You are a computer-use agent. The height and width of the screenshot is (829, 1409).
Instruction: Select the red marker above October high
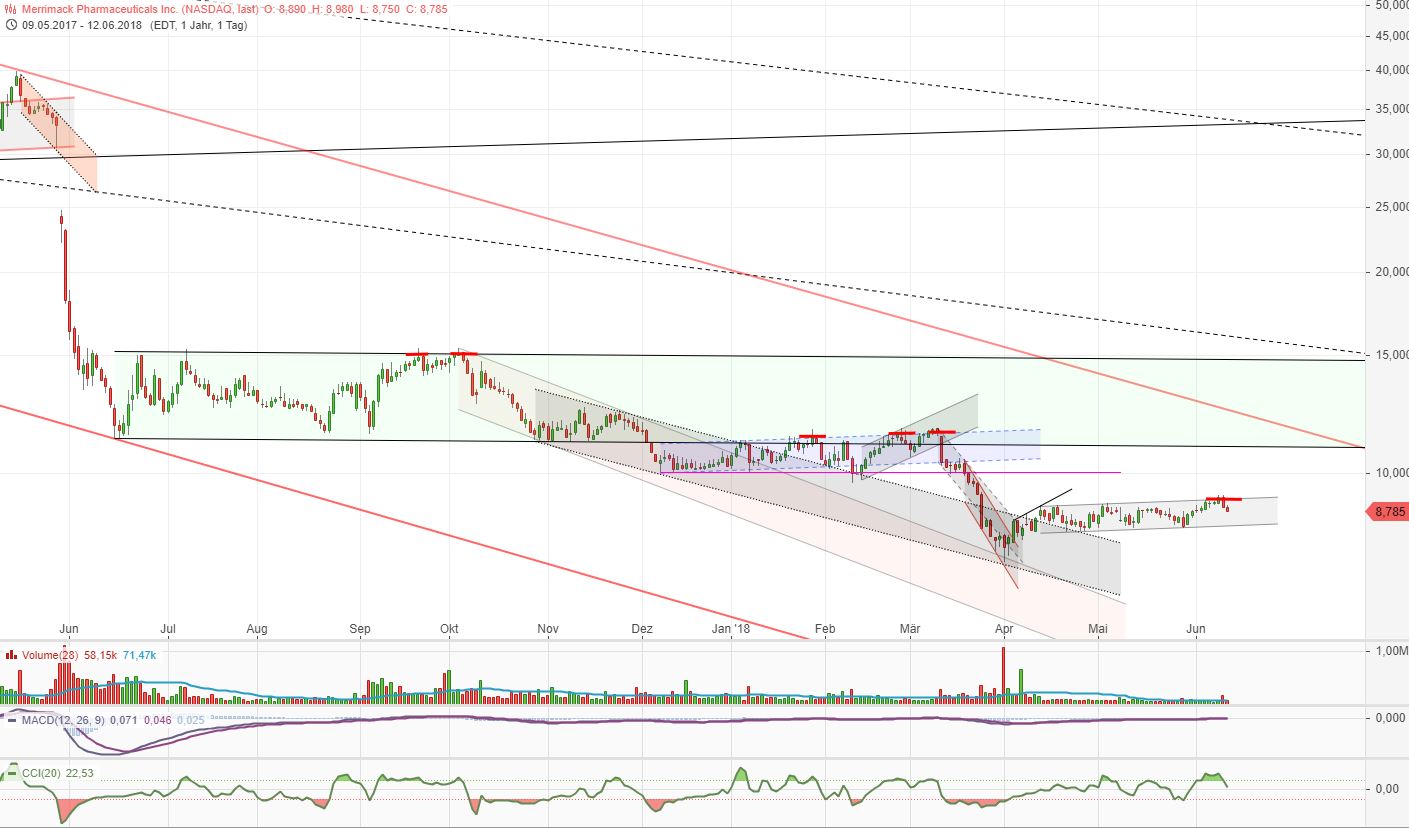pos(464,354)
